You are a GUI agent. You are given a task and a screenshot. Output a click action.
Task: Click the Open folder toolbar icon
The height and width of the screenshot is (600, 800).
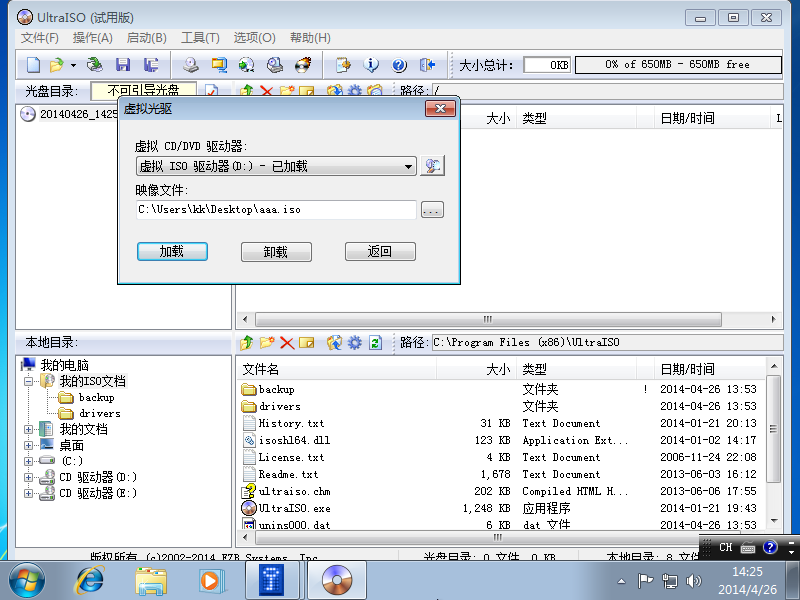(57, 65)
